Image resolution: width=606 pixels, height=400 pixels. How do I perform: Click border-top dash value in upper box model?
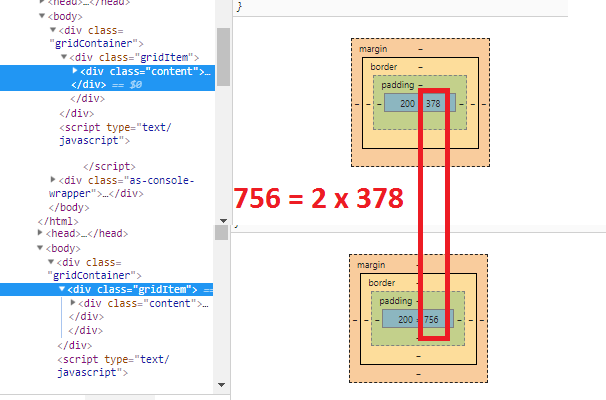coord(420,67)
